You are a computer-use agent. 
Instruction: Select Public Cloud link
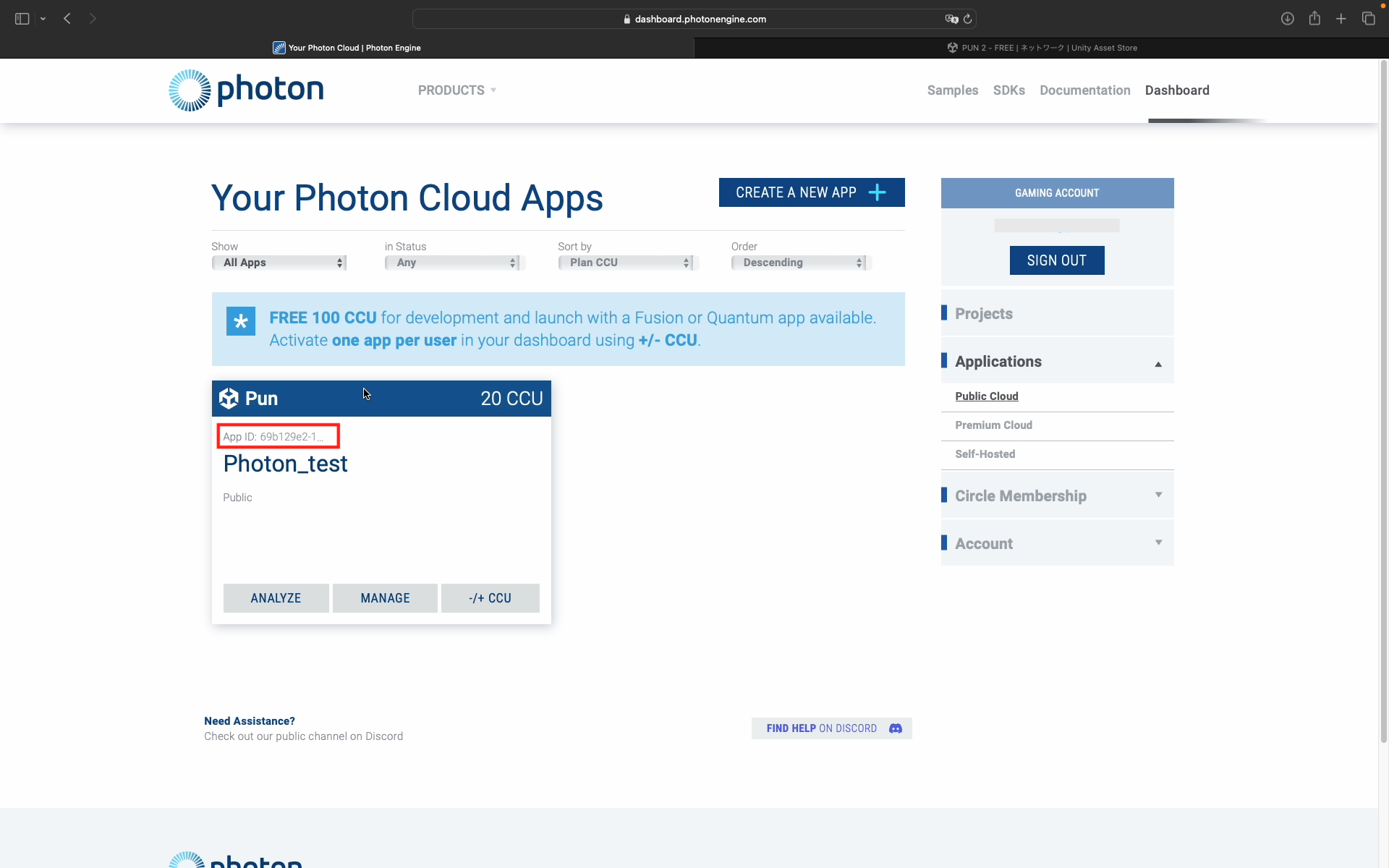[x=987, y=396]
